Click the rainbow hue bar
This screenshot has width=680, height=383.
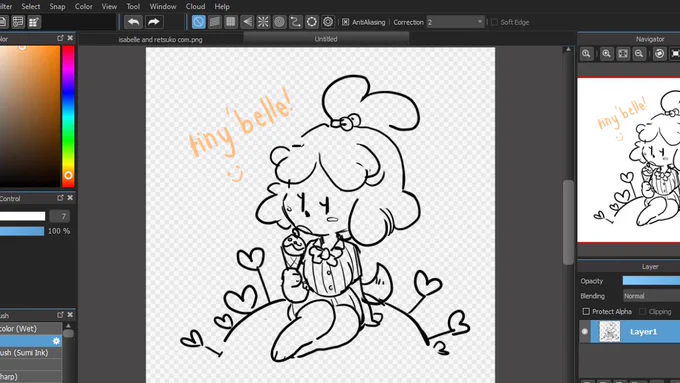68,116
